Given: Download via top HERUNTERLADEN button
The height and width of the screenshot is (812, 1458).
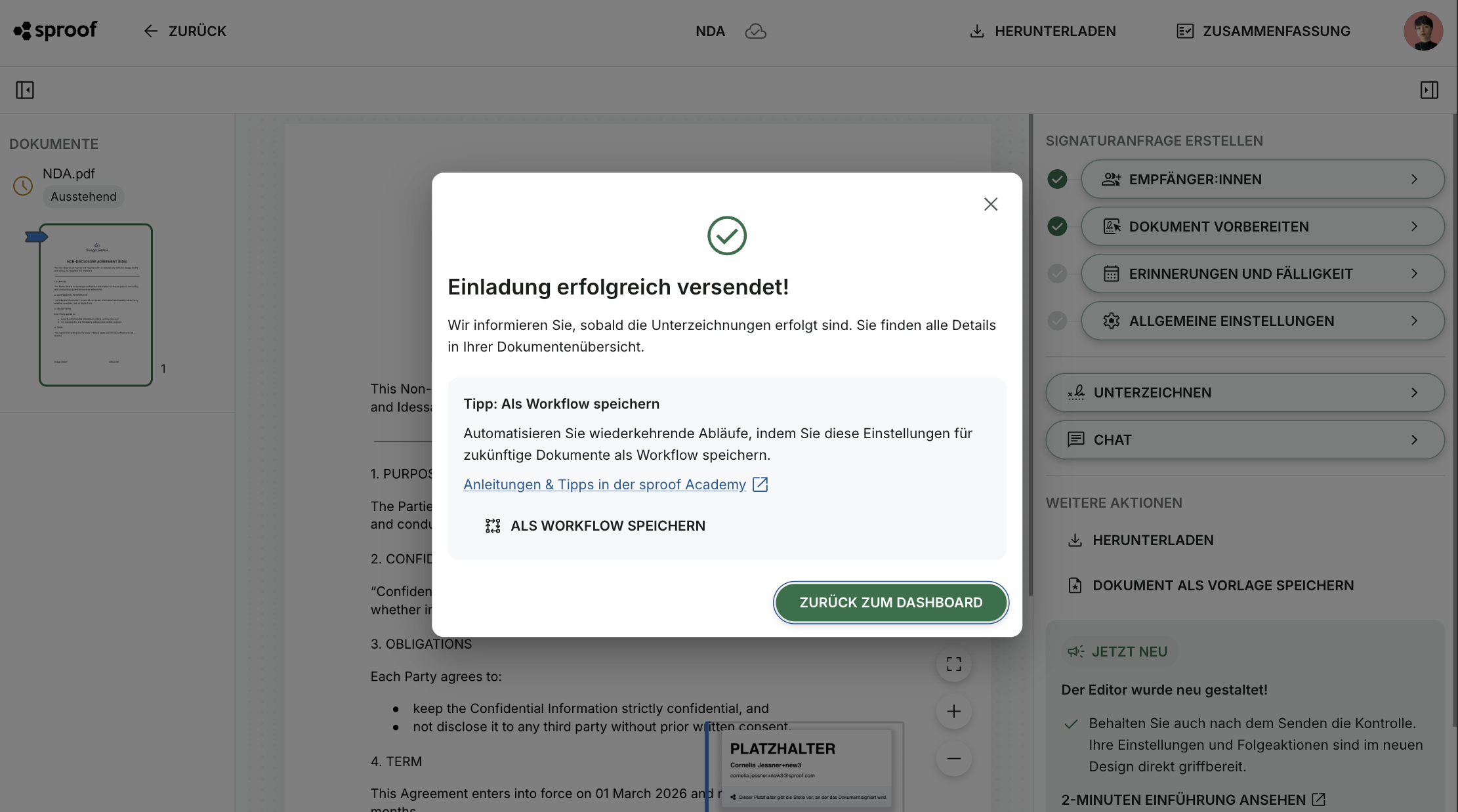Looking at the screenshot, I should (1042, 31).
